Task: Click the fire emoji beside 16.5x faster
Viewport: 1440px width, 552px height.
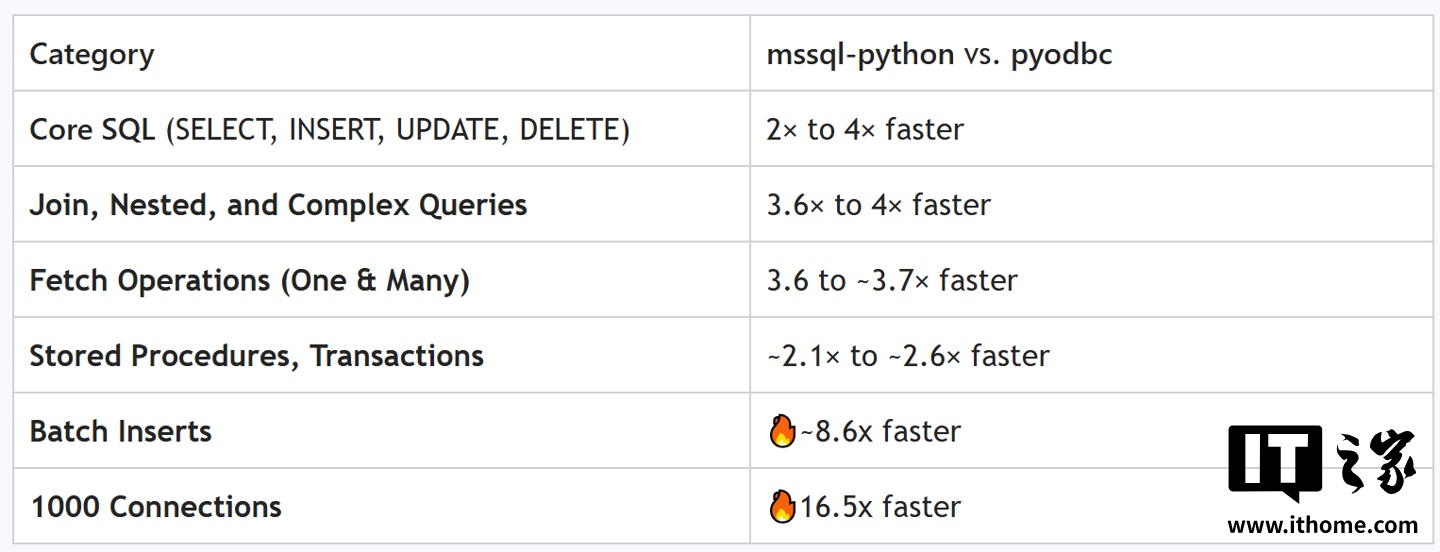Action: pos(782,507)
